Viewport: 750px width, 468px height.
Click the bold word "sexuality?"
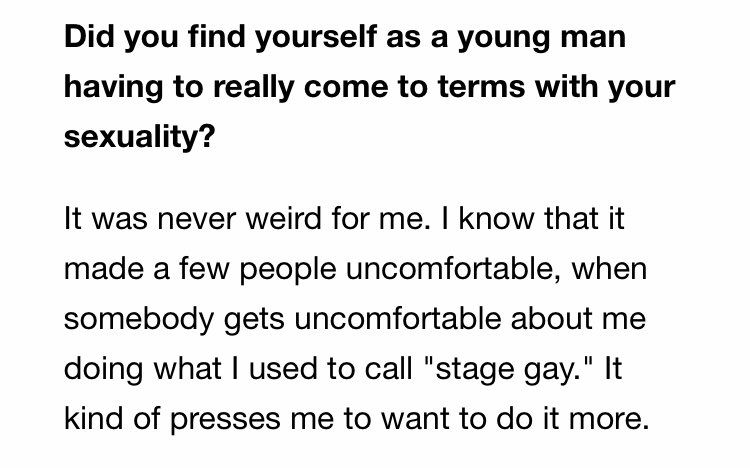click(140, 138)
